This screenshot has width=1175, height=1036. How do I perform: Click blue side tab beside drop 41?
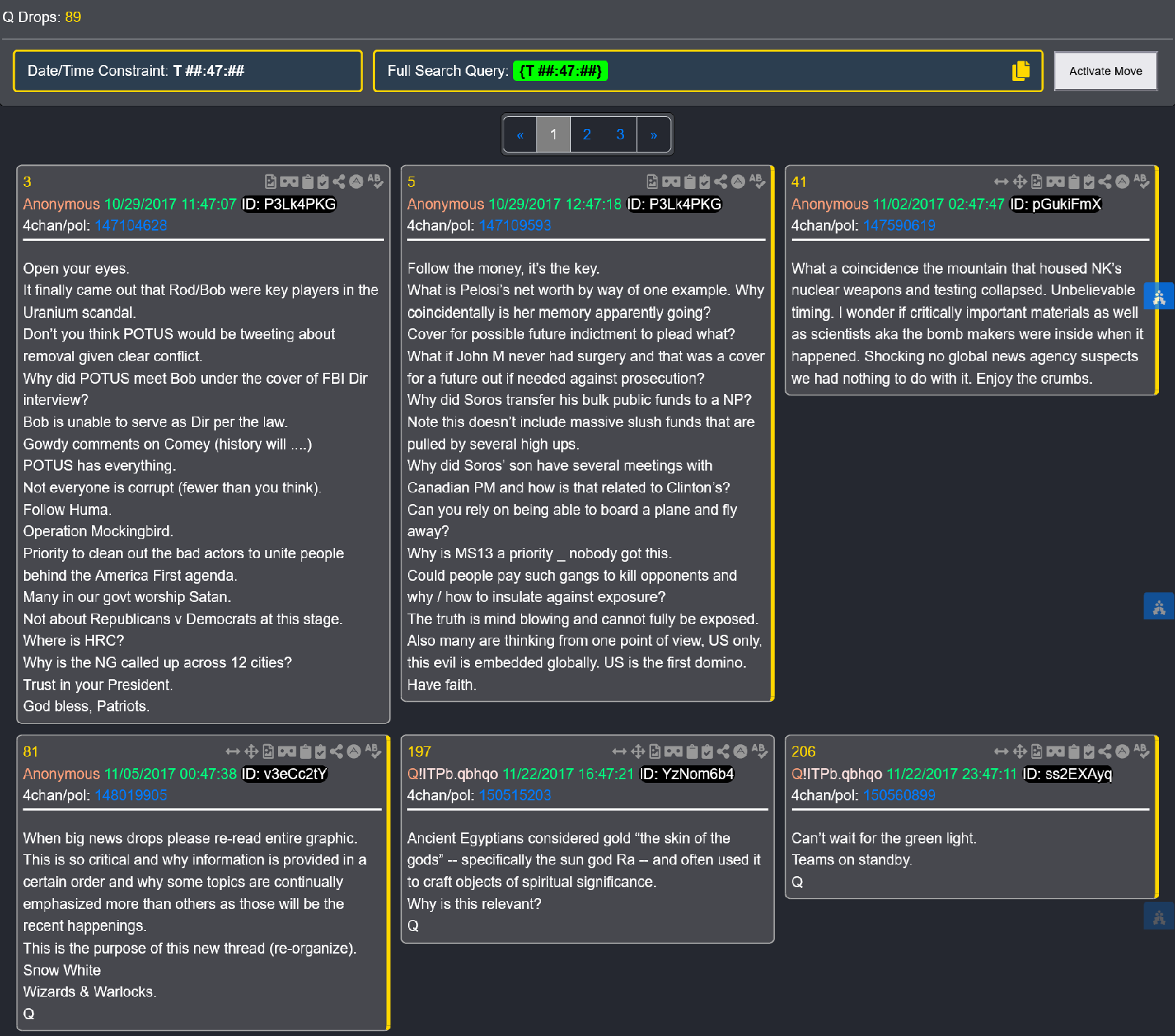1159,297
